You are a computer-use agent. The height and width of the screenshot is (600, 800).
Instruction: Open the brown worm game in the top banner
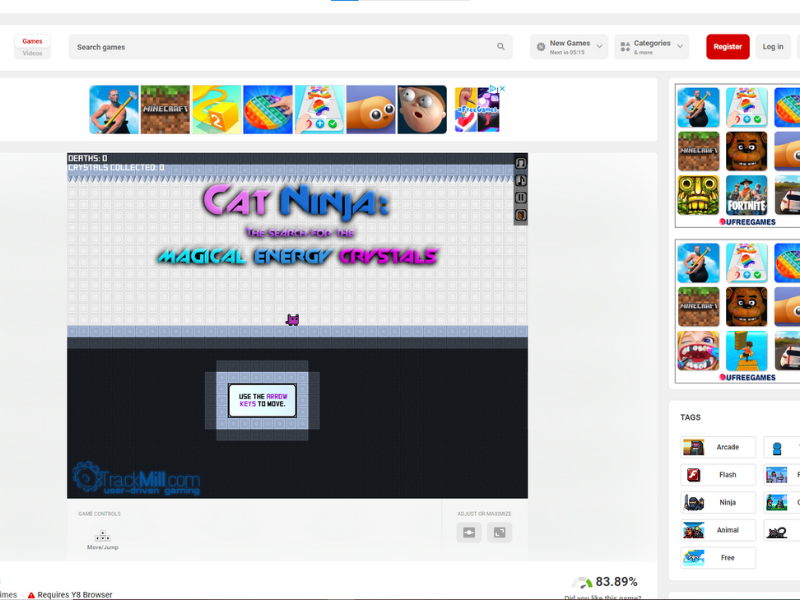point(371,110)
